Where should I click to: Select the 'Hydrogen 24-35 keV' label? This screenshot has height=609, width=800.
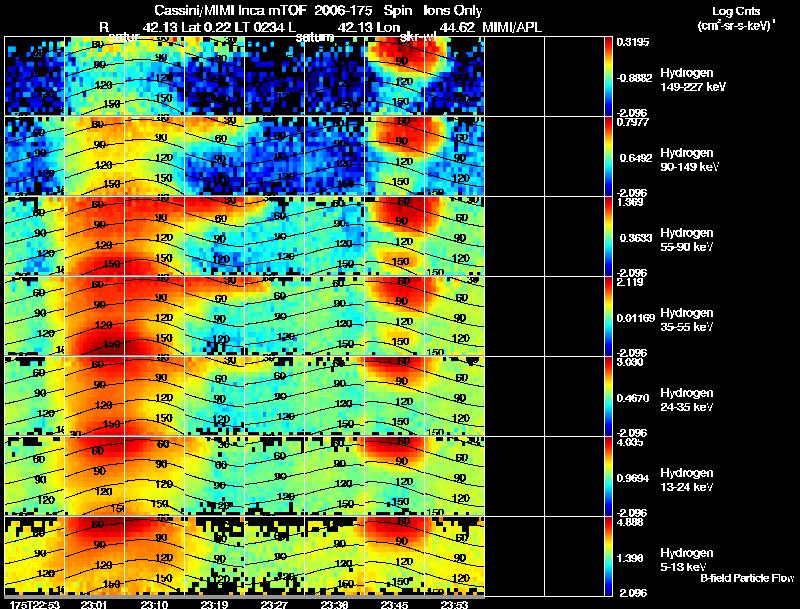click(x=687, y=400)
